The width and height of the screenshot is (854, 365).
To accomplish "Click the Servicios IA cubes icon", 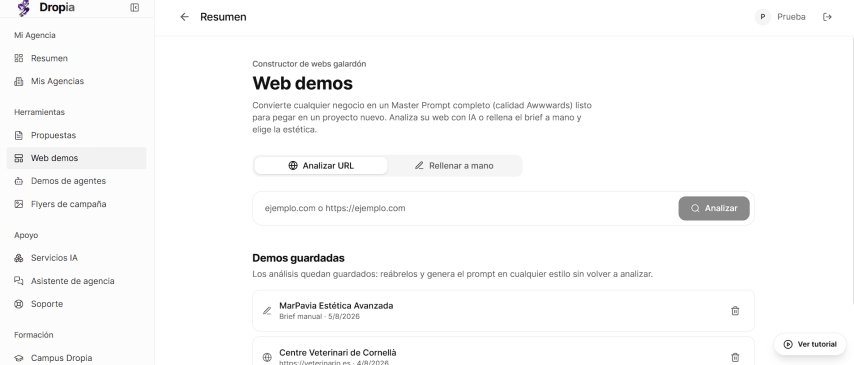I will [x=19, y=258].
